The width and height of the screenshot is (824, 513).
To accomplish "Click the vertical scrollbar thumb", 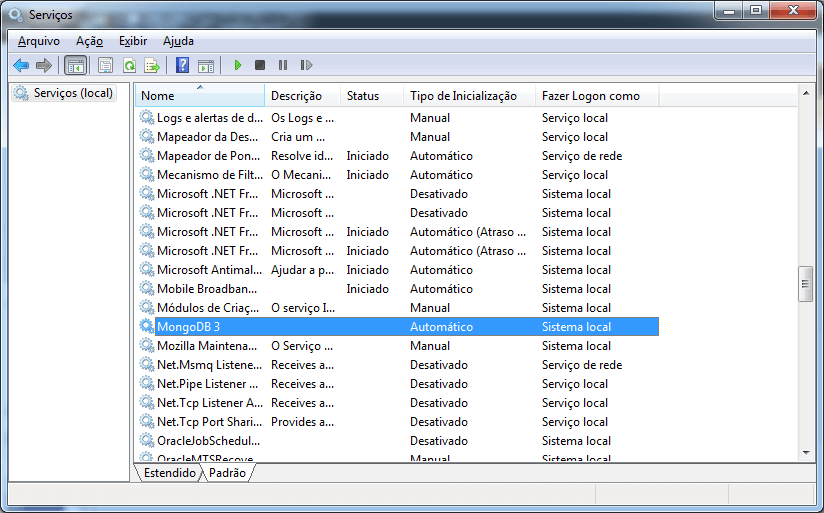I will pos(806,284).
